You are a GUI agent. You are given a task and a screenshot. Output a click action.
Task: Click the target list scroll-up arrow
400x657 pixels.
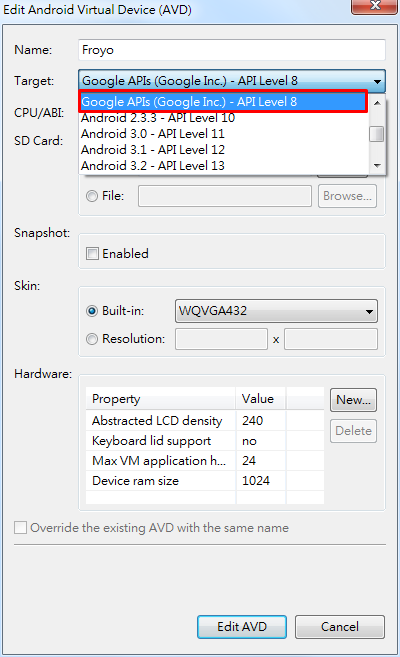tap(377, 103)
